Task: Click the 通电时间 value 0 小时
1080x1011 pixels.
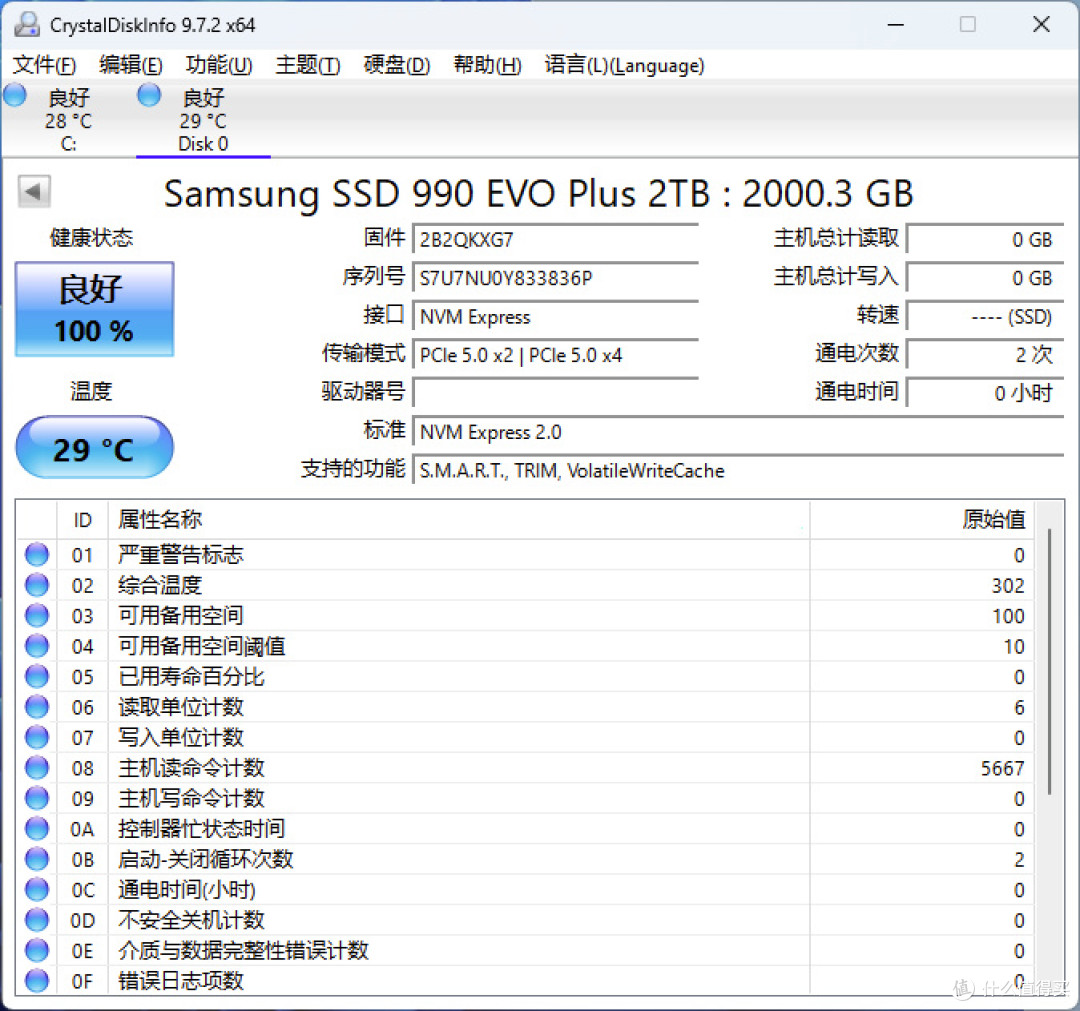Action: [x=985, y=393]
